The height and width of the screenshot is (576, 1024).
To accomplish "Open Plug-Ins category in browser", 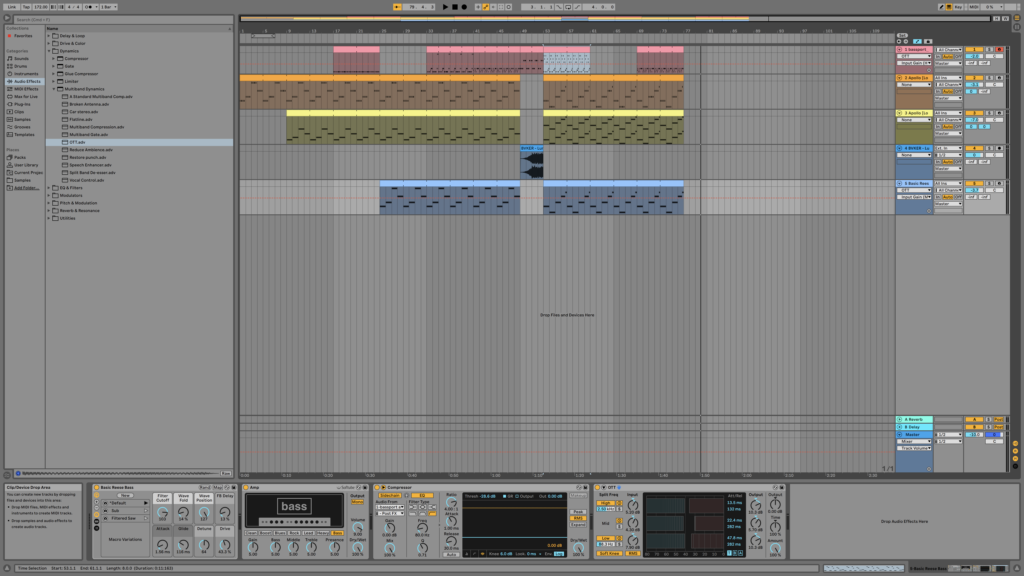I will tap(22, 103).
